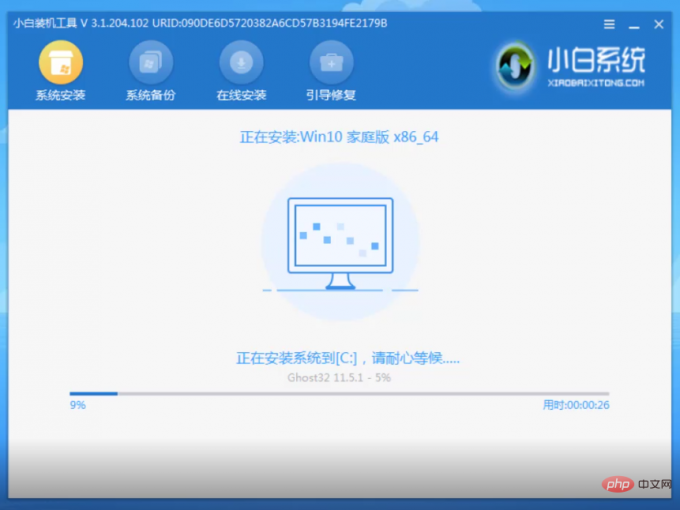
Task: Select the 系统安装 orange icon
Action: tap(61, 62)
